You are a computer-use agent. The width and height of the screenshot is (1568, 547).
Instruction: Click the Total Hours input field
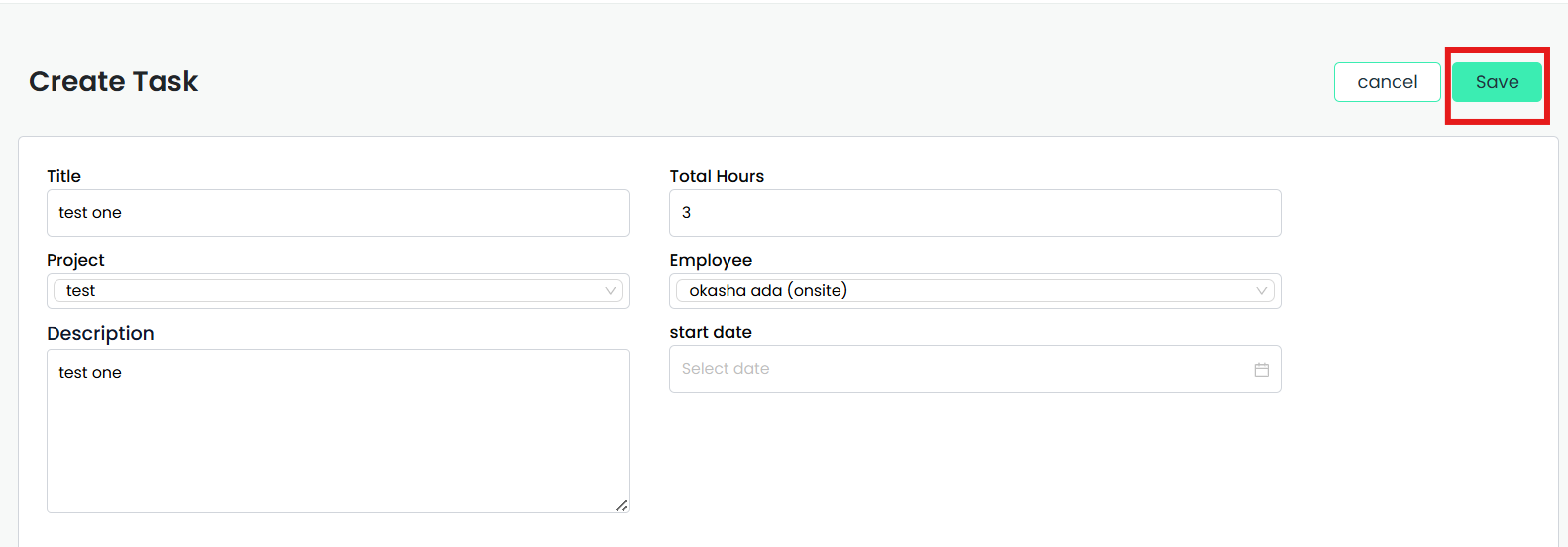point(974,213)
